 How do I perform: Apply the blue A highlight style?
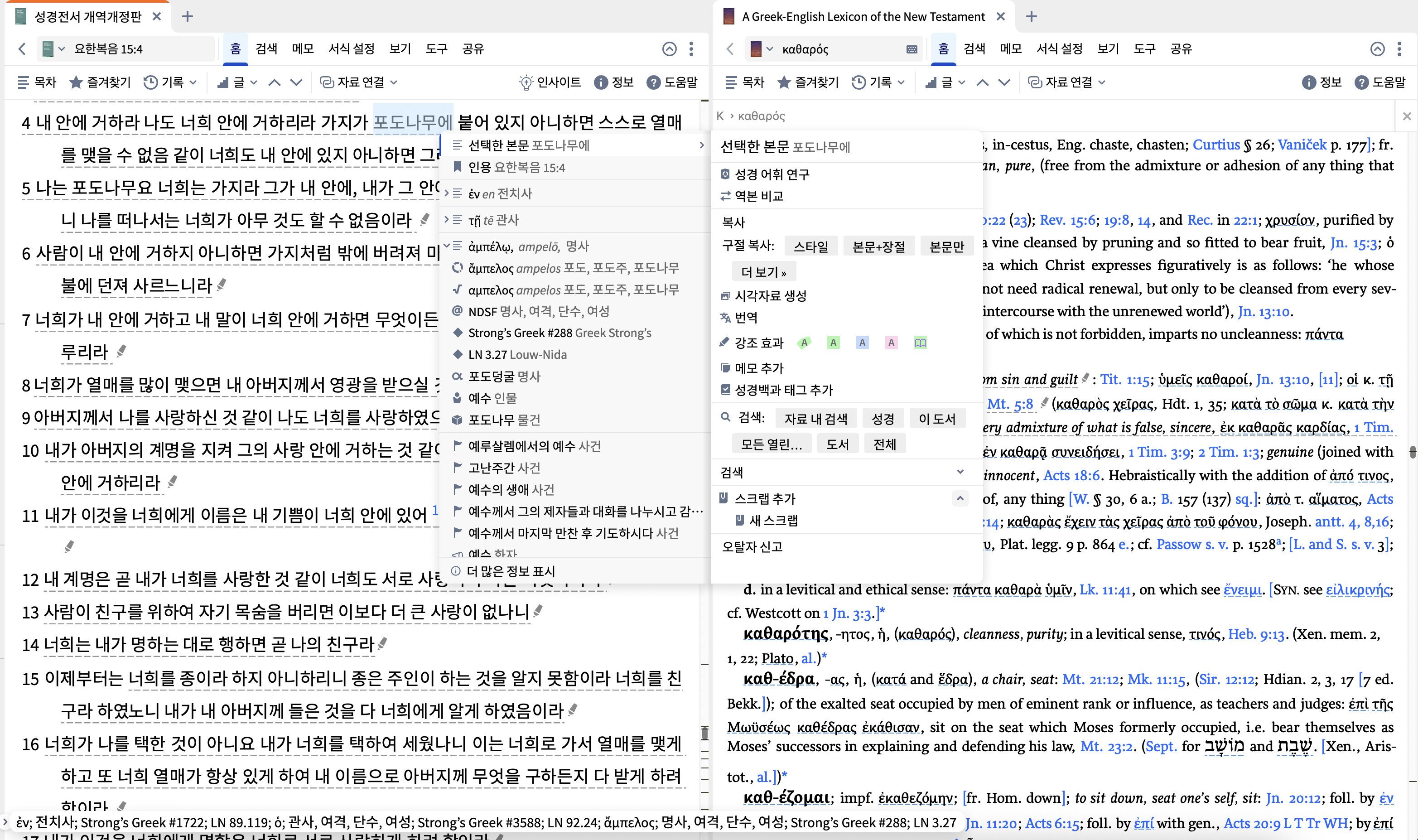[x=862, y=343]
